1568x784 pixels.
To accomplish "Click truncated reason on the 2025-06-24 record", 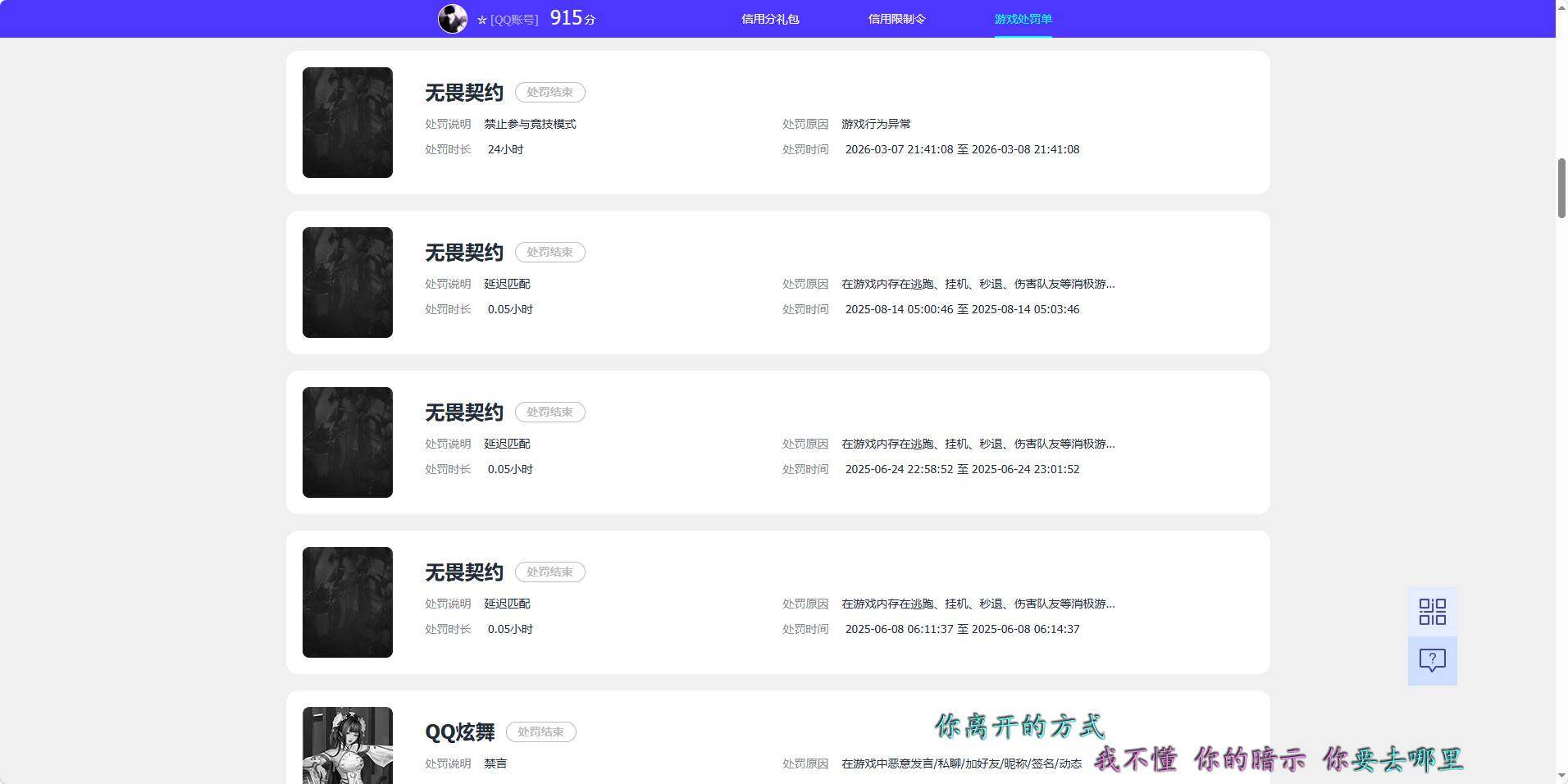I will click(978, 444).
